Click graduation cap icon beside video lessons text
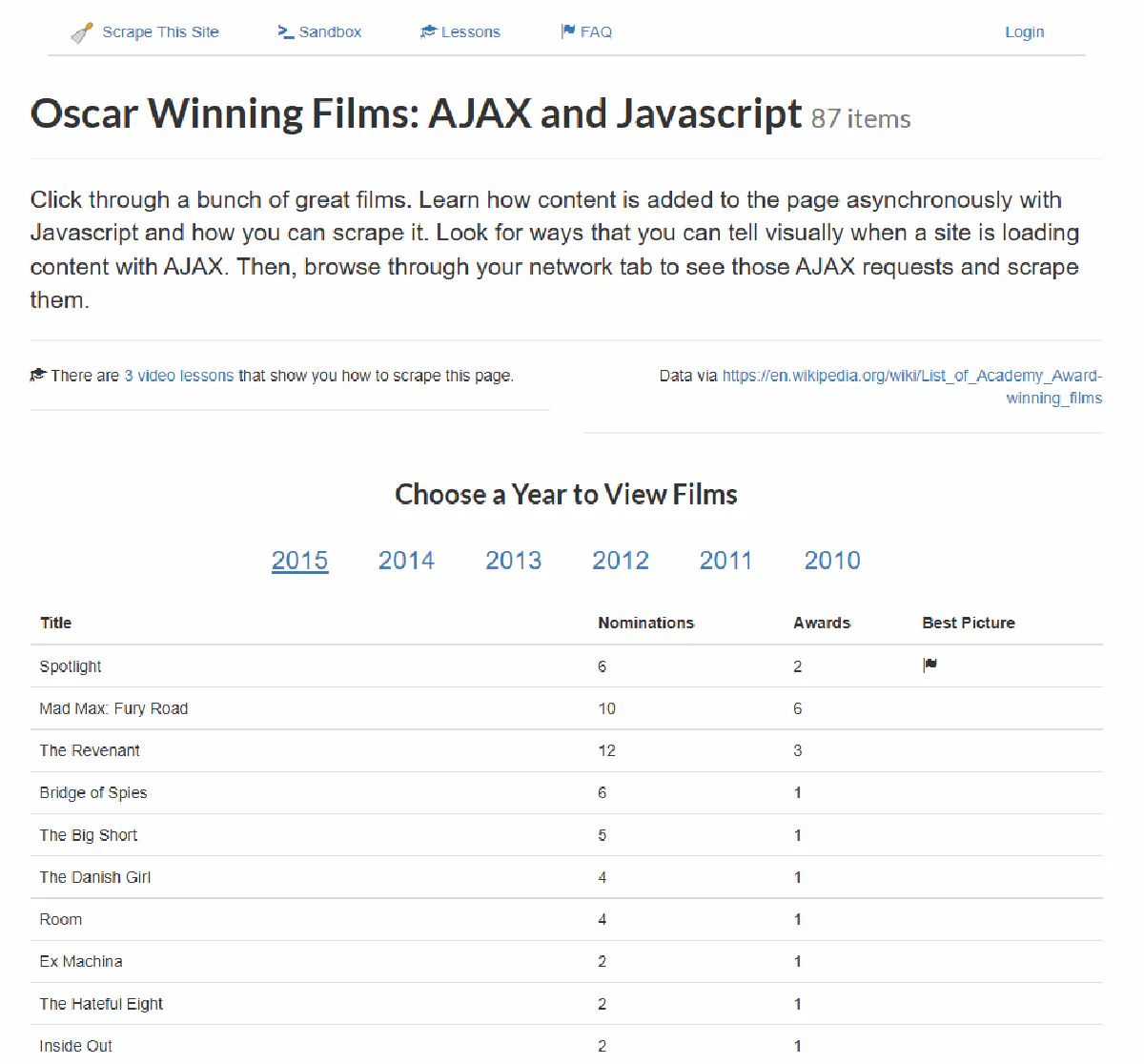Image resolution: width=1144 pixels, height=1064 pixels. (x=38, y=375)
